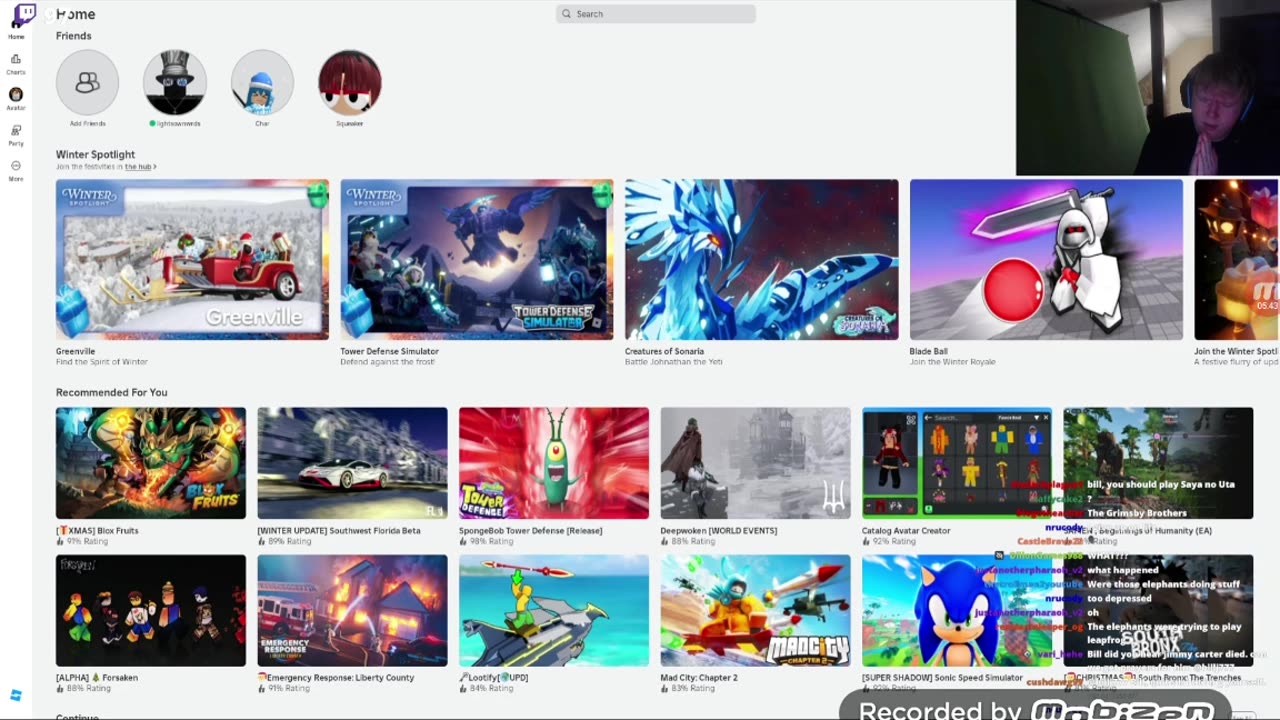1280x720 pixels.
Task: Click 'Deepwoken [WORLD EVENTS]' title
Action: tap(719, 531)
